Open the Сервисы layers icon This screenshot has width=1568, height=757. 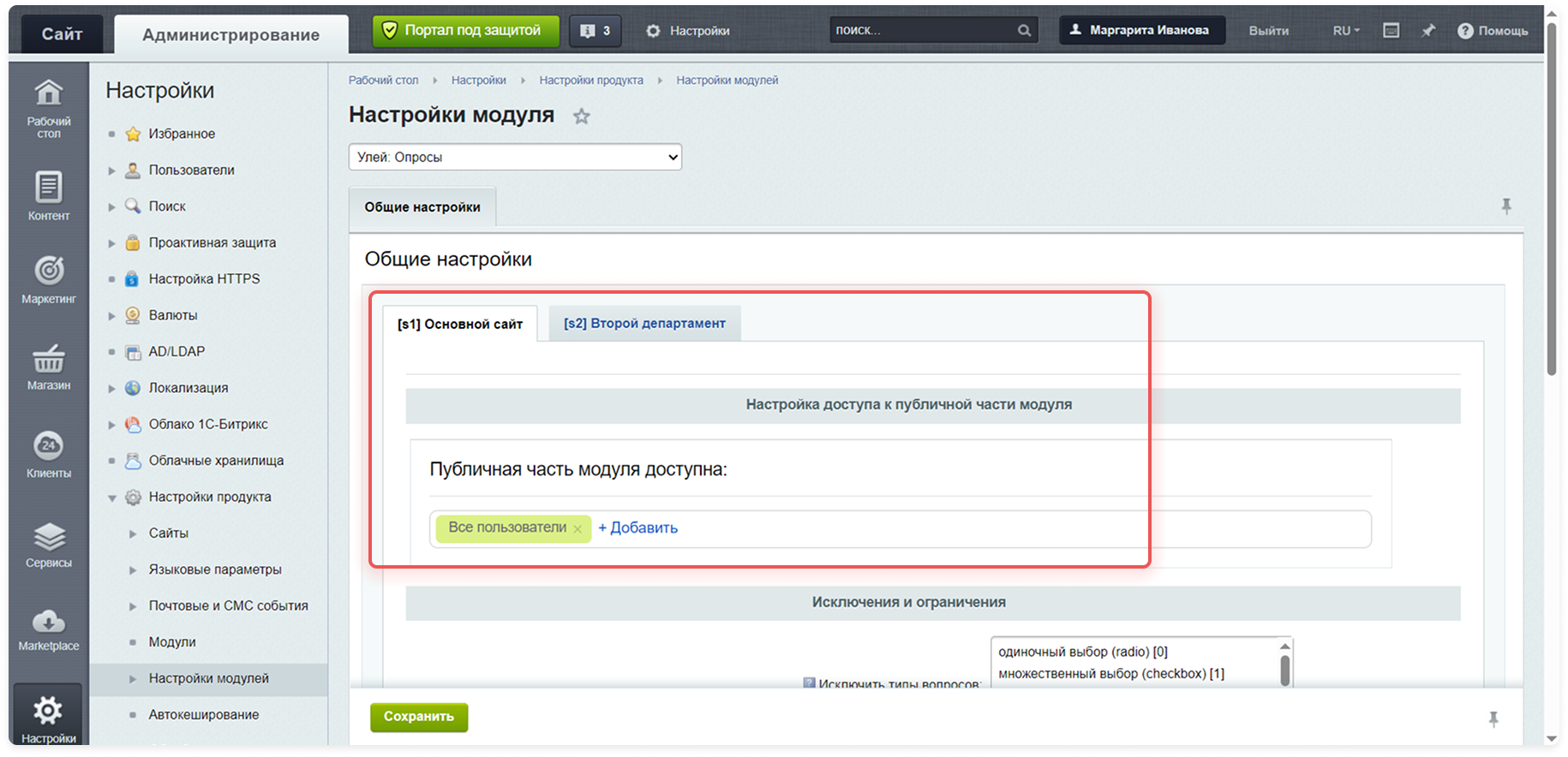coord(49,538)
